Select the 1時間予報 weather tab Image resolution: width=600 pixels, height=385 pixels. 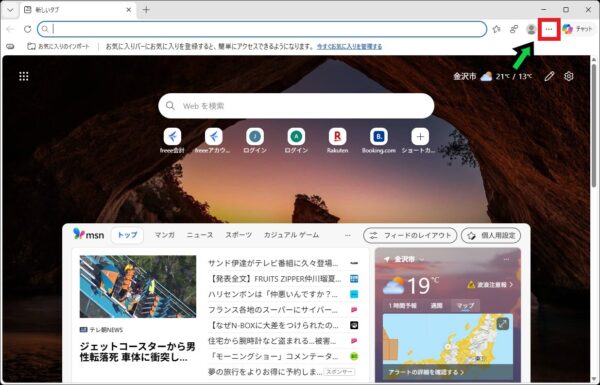coord(402,305)
